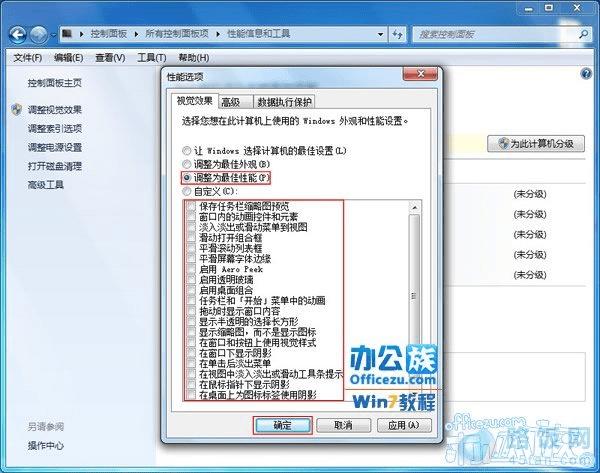600x473 pixels.
Task: Check 在桌面上为图标标签使用阴影
Action: [x=191, y=395]
